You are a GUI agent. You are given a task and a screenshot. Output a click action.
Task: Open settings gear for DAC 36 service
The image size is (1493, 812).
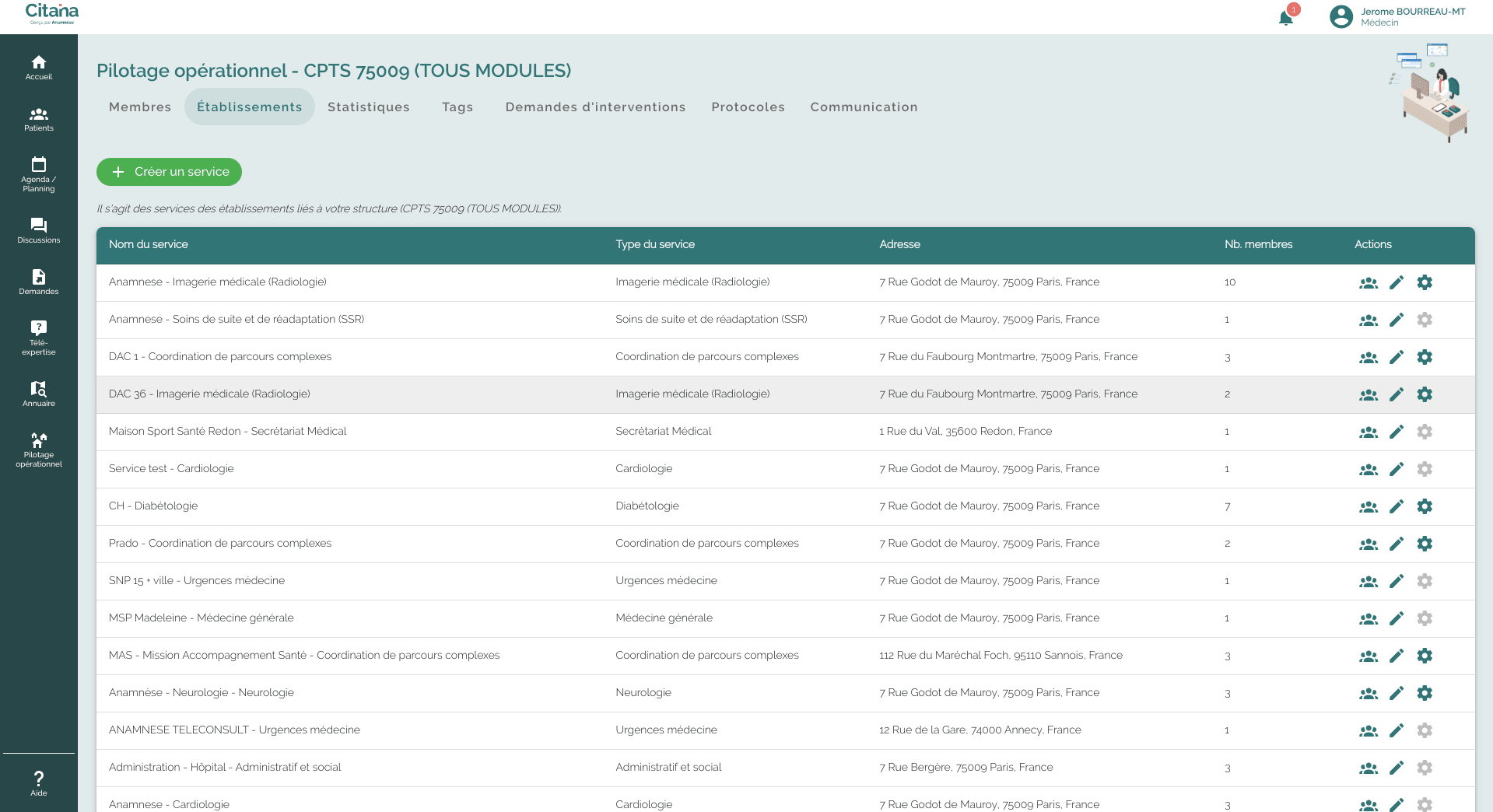coord(1425,394)
